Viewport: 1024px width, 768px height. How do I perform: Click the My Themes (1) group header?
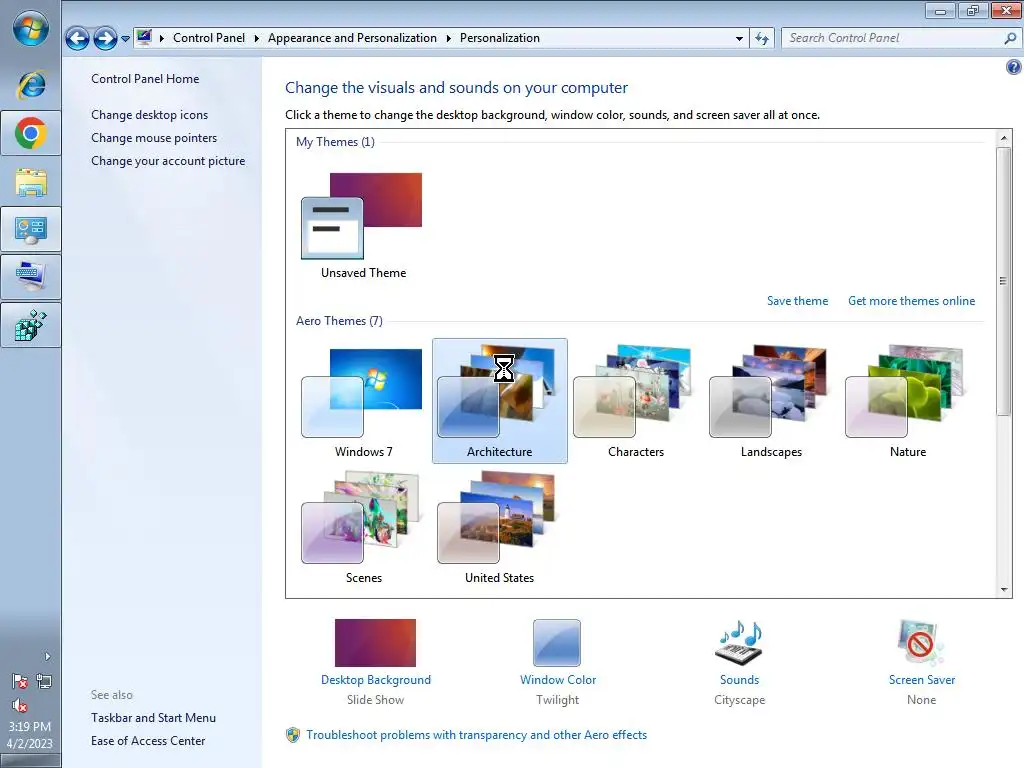tap(336, 142)
